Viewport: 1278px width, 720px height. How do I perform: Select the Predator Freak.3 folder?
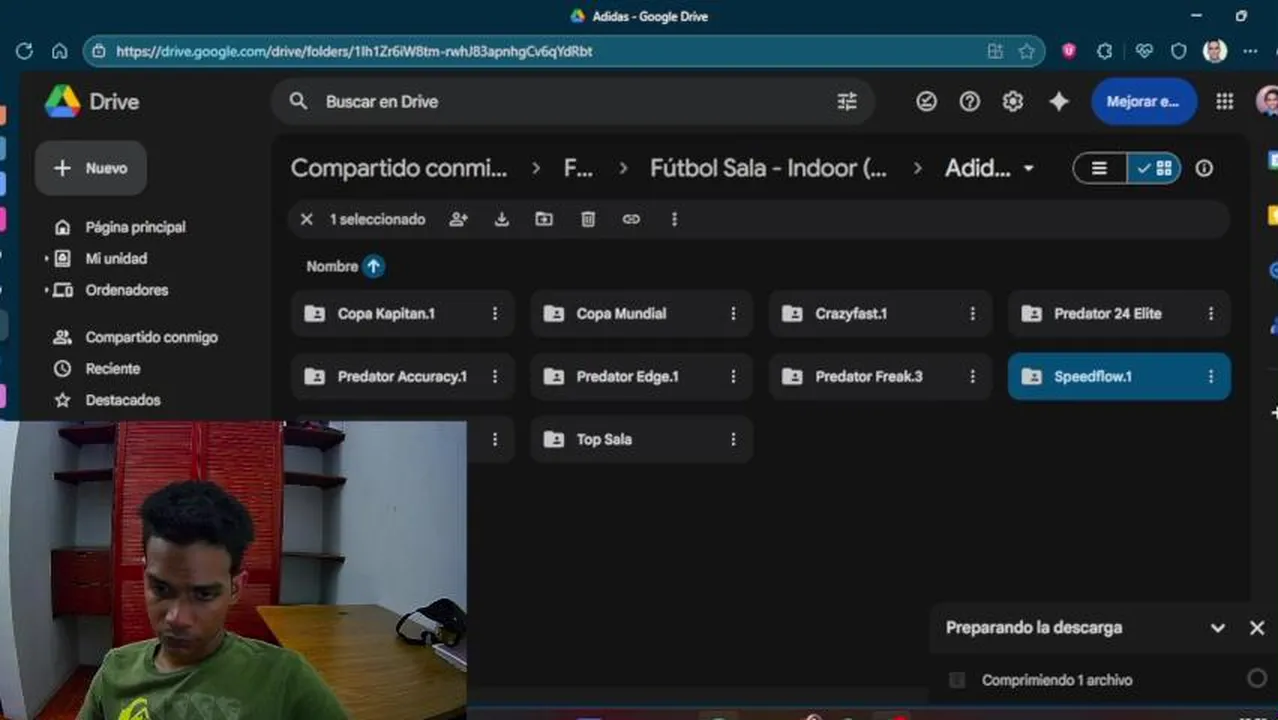tap(880, 376)
